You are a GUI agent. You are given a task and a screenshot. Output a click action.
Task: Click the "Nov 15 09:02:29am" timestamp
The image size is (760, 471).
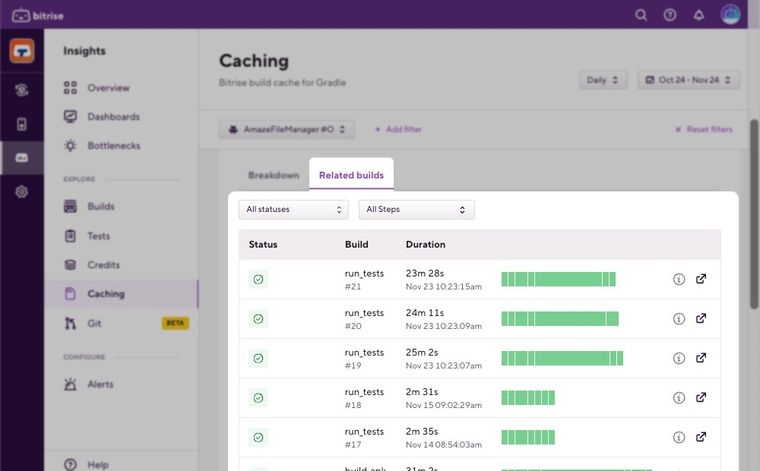coord(443,405)
